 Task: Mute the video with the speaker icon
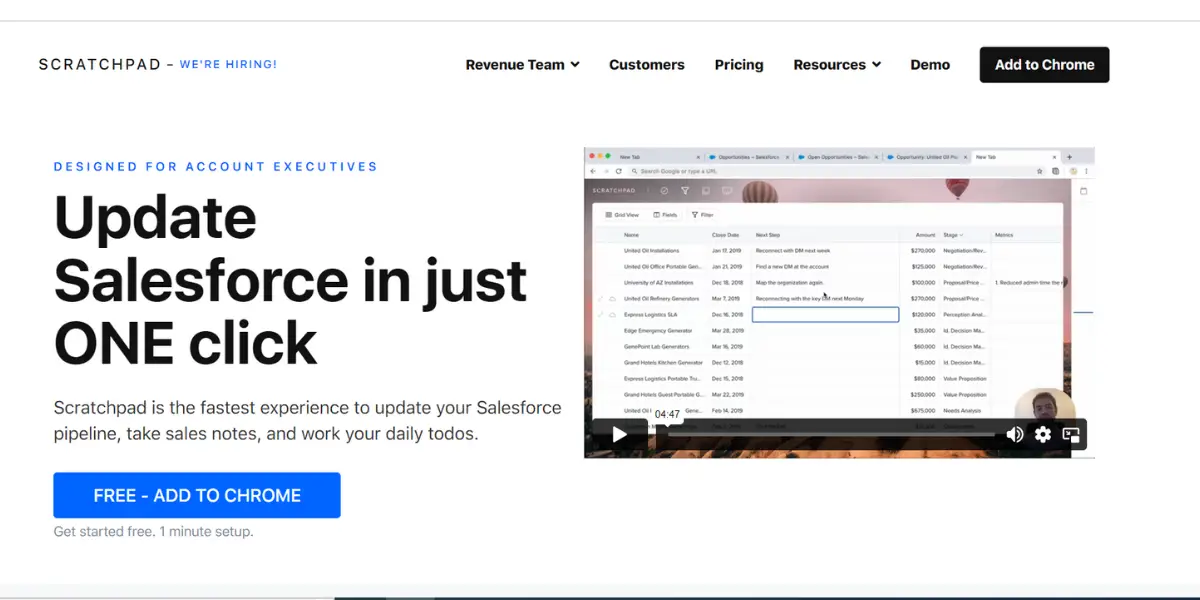[1014, 434]
